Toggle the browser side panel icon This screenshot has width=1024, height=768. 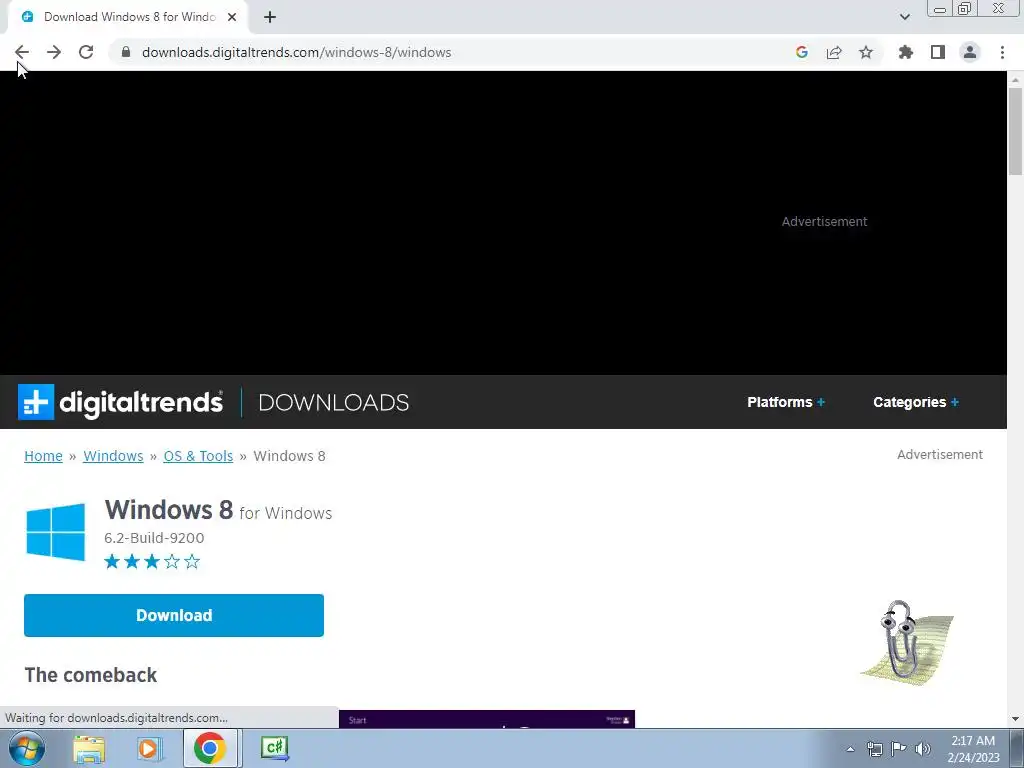point(938,52)
